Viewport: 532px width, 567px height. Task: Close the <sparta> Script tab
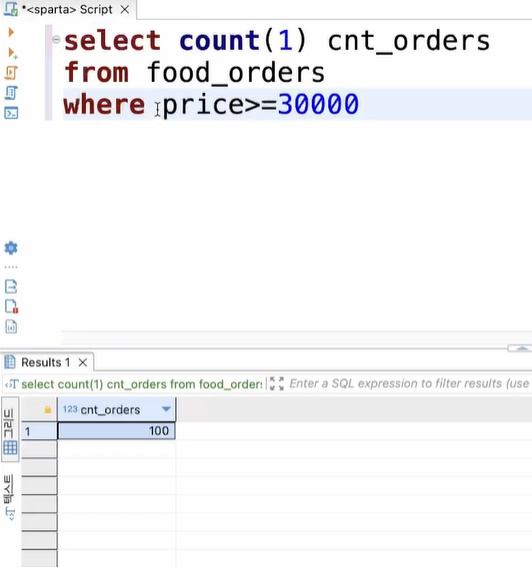click(x=125, y=10)
